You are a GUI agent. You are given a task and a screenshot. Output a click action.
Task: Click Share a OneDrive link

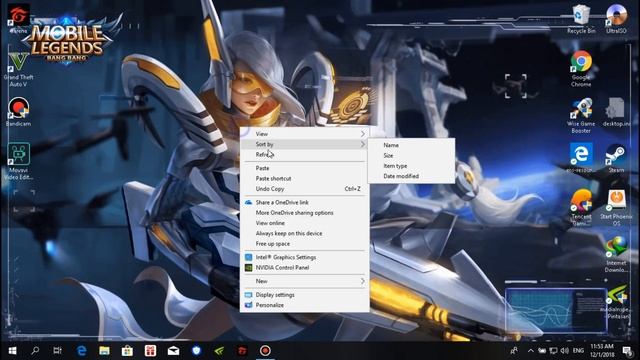304,202
